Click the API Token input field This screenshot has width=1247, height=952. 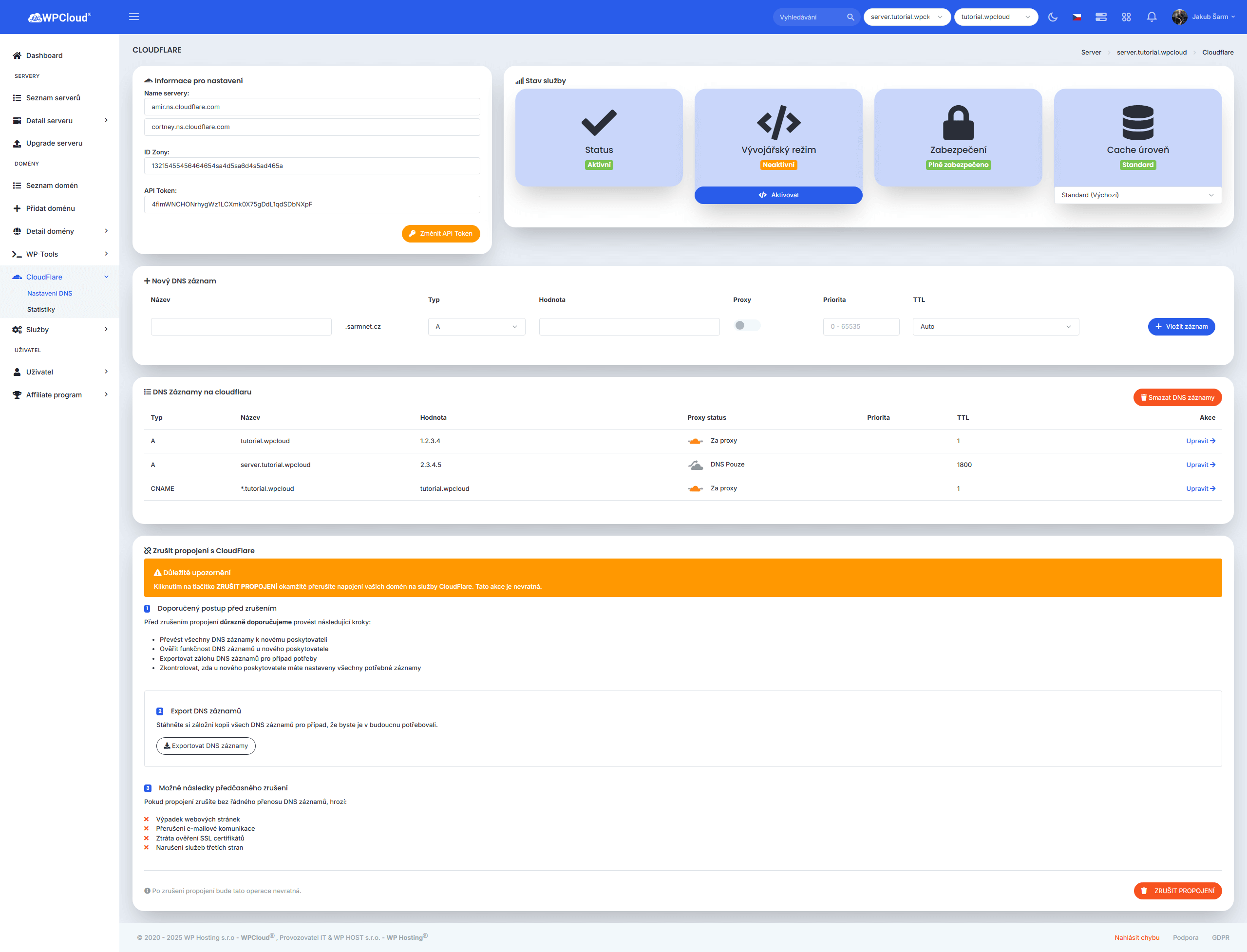(312, 205)
